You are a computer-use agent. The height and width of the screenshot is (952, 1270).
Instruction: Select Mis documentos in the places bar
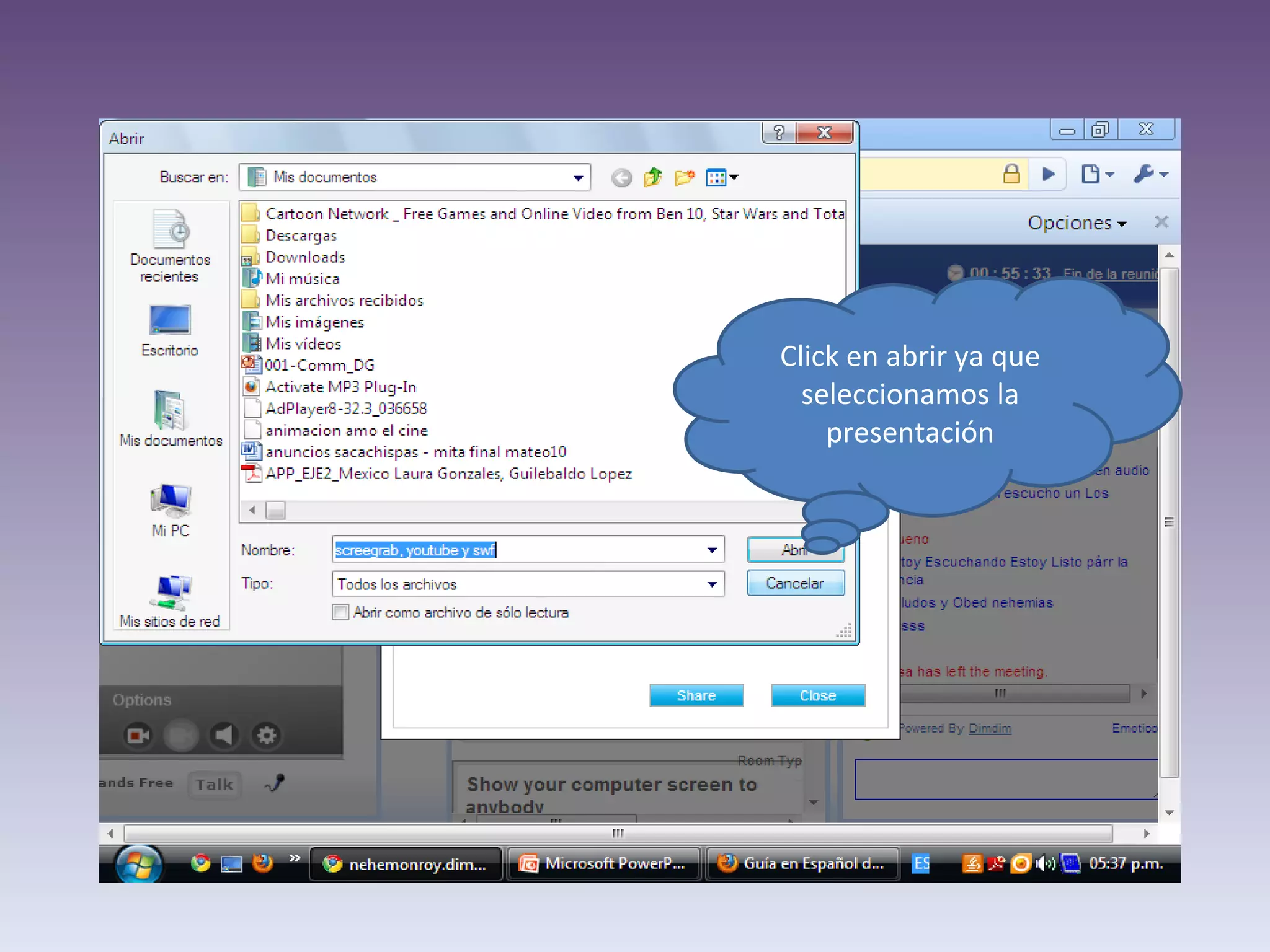click(171, 419)
